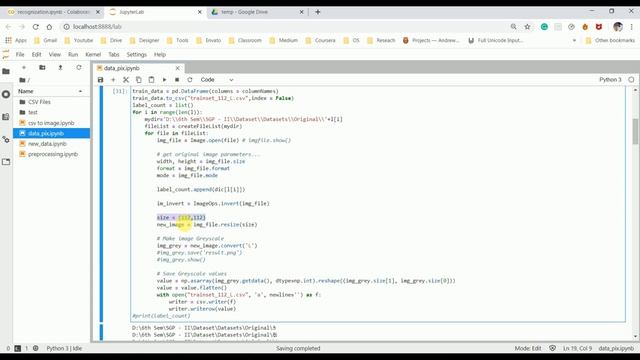
Task: Open the Kernel menu
Action: pyautogui.click(x=93, y=54)
